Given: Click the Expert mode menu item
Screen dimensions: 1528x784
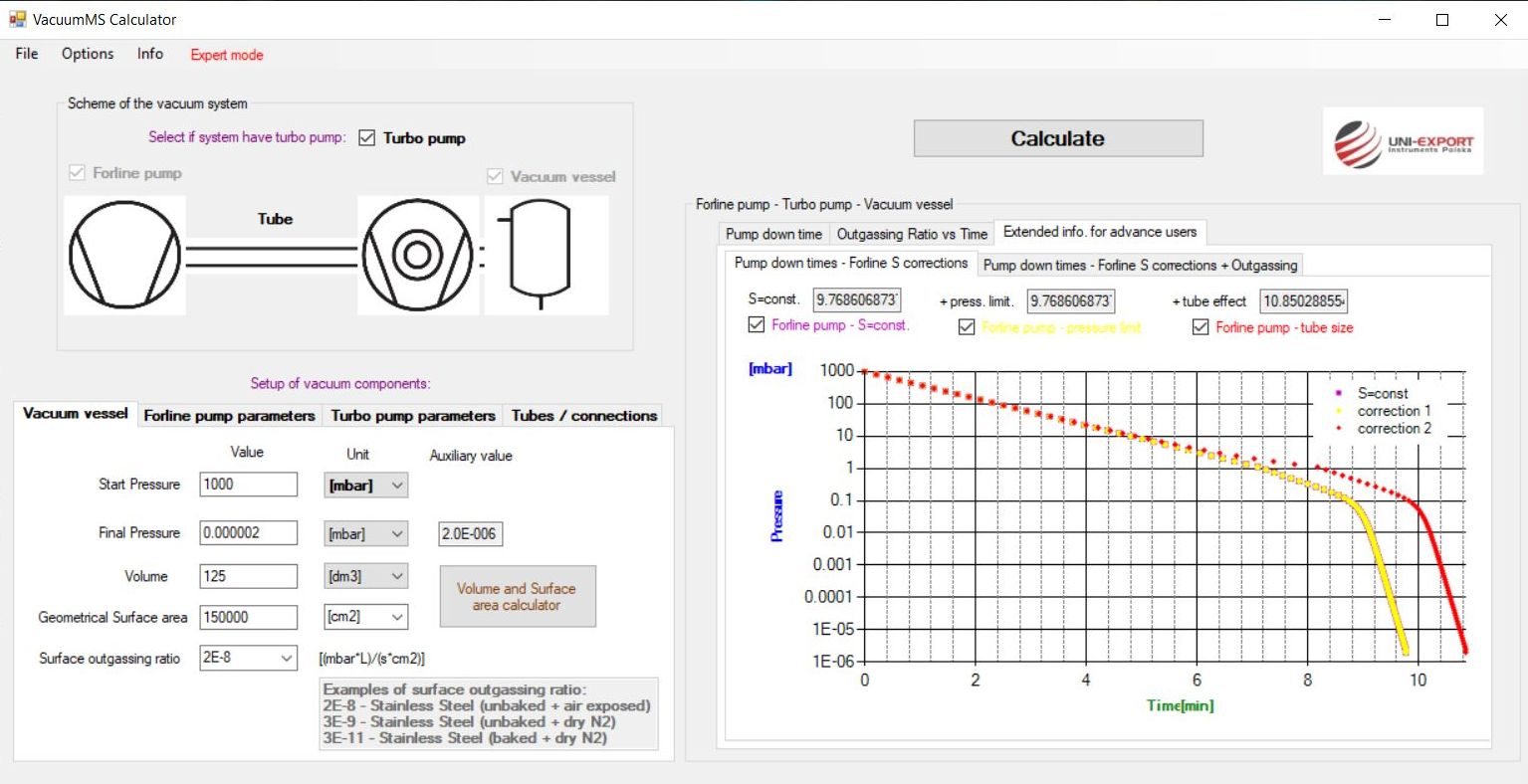Looking at the screenshot, I should click(227, 55).
